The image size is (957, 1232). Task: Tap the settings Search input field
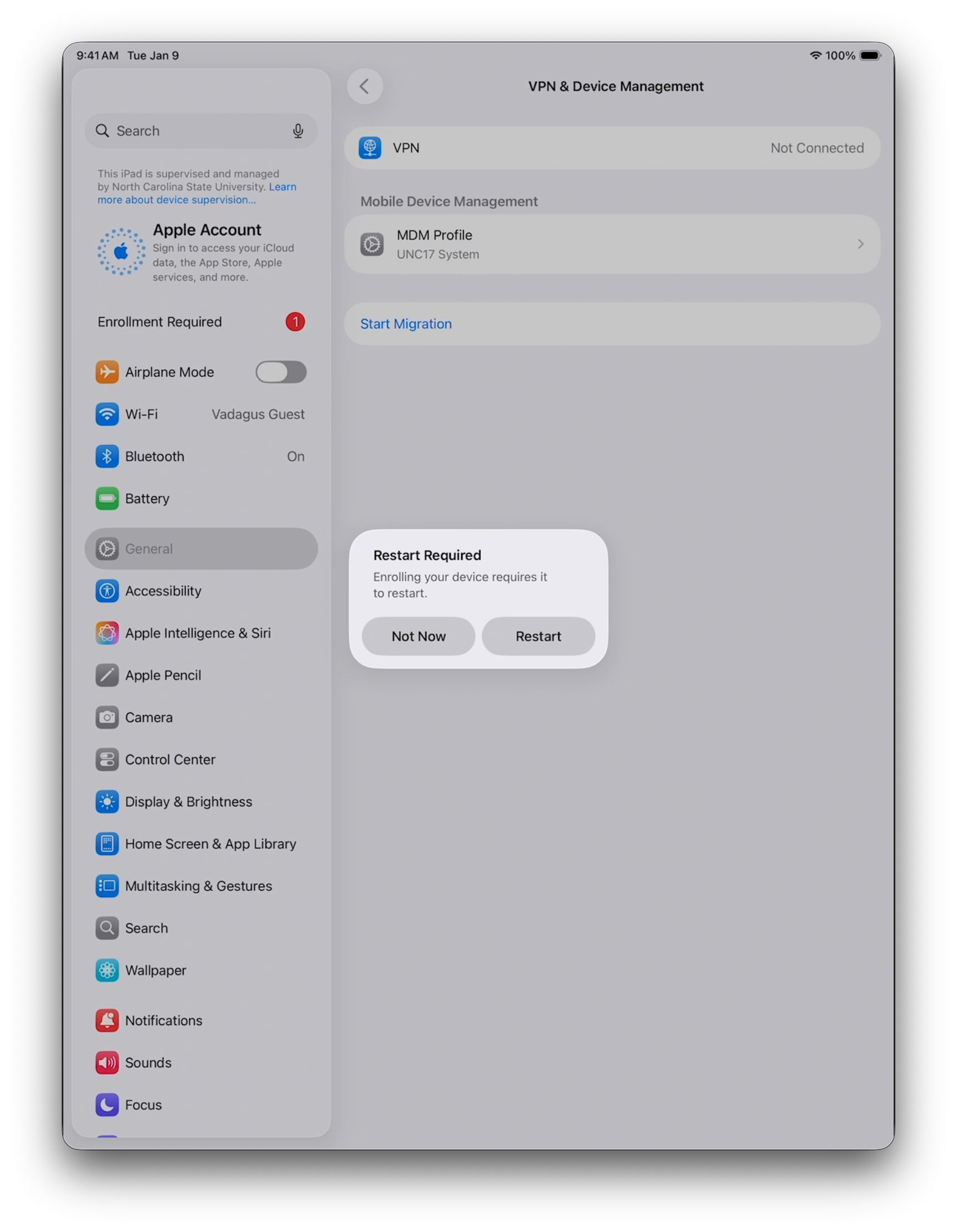201,131
